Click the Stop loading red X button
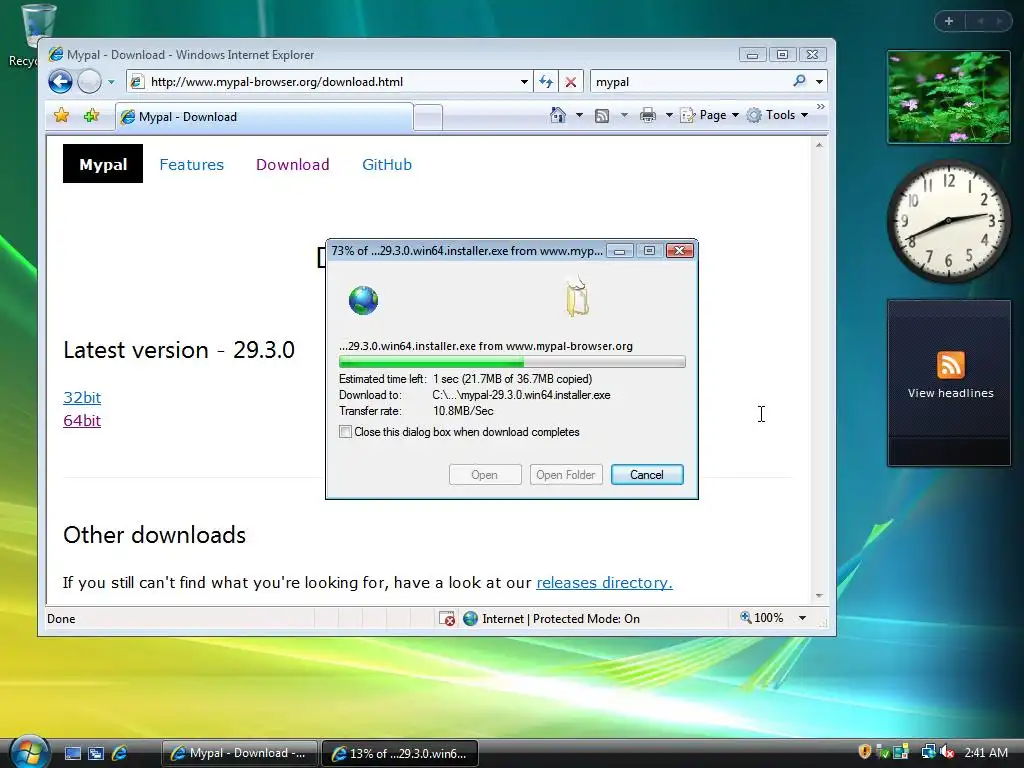This screenshot has height=768, width=1024. click(x=571, y=82)
